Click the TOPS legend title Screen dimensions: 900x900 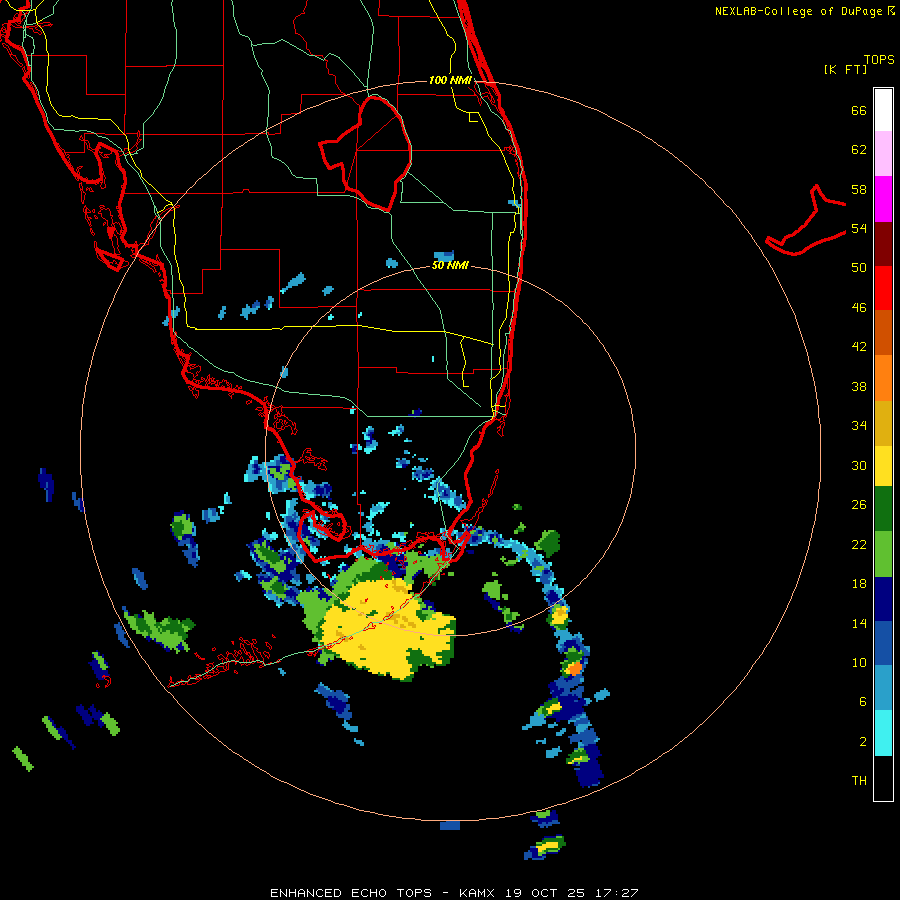[879, 60]
